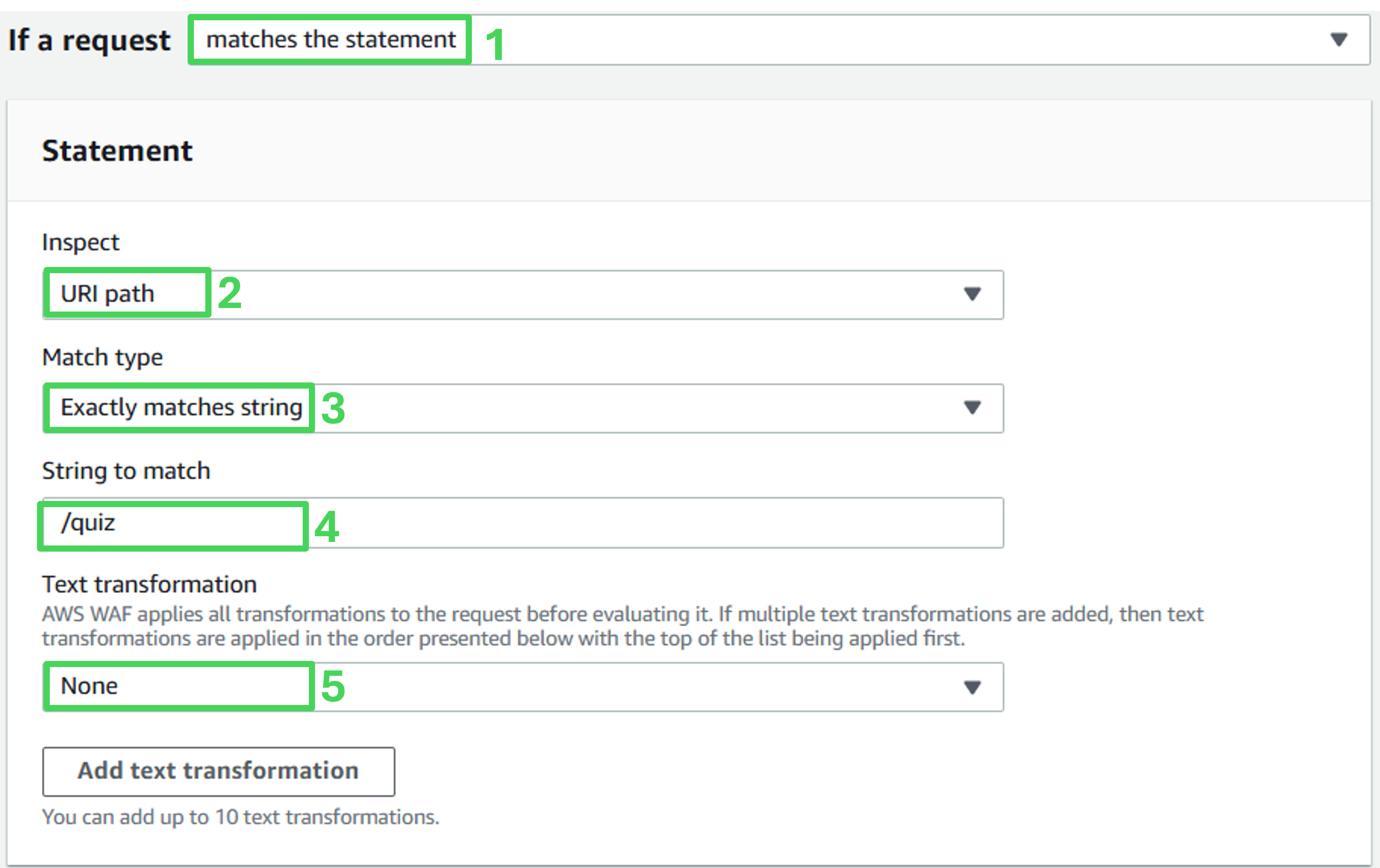Click the Inspect dropdown arrow icon
This screenshot has width=1380, height=868.
coord(972,294)
